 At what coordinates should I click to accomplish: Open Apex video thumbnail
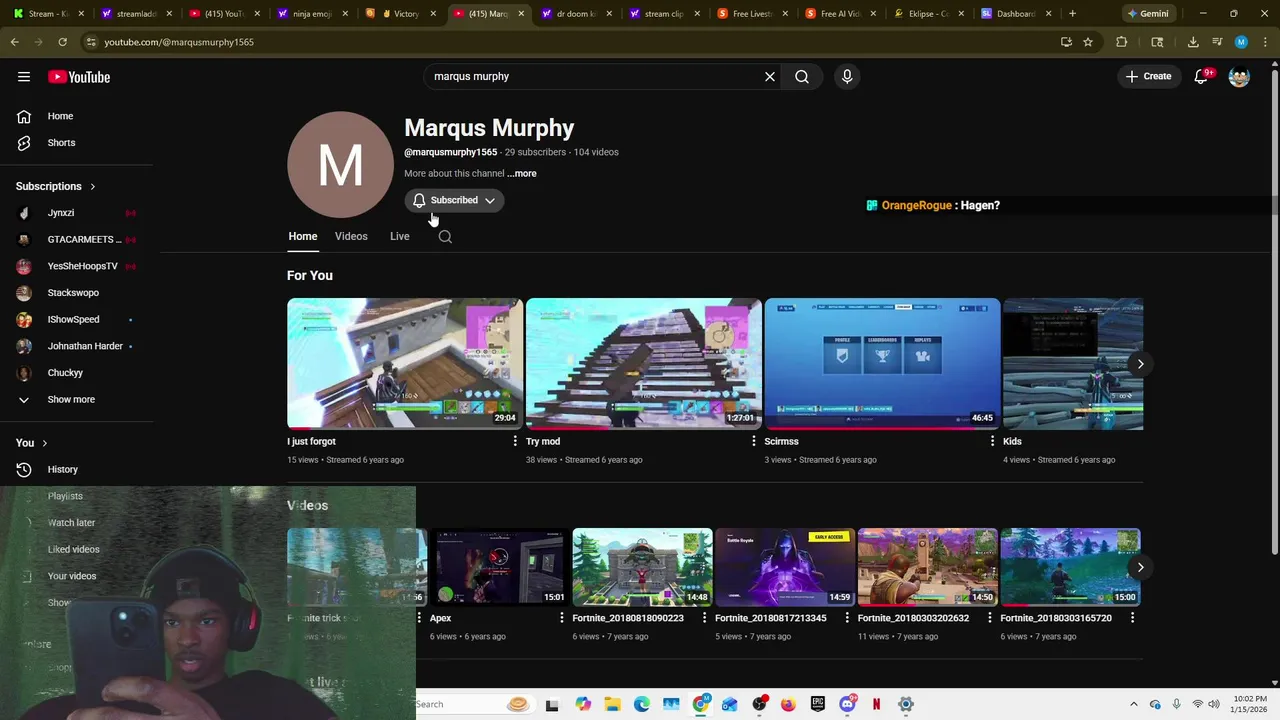(x=499, y=567)
